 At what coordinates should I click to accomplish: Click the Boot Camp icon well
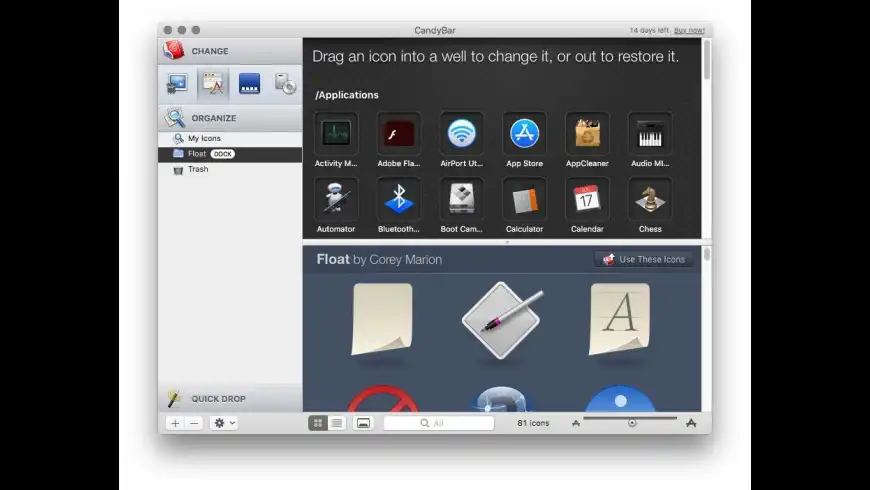[462, 199]
